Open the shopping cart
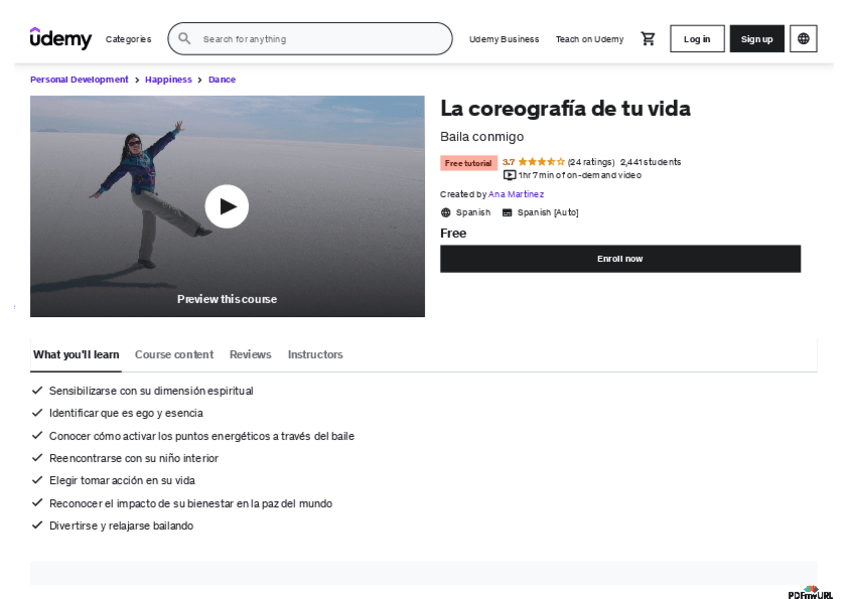Screen dimensions: 848x599 [647, 38]
